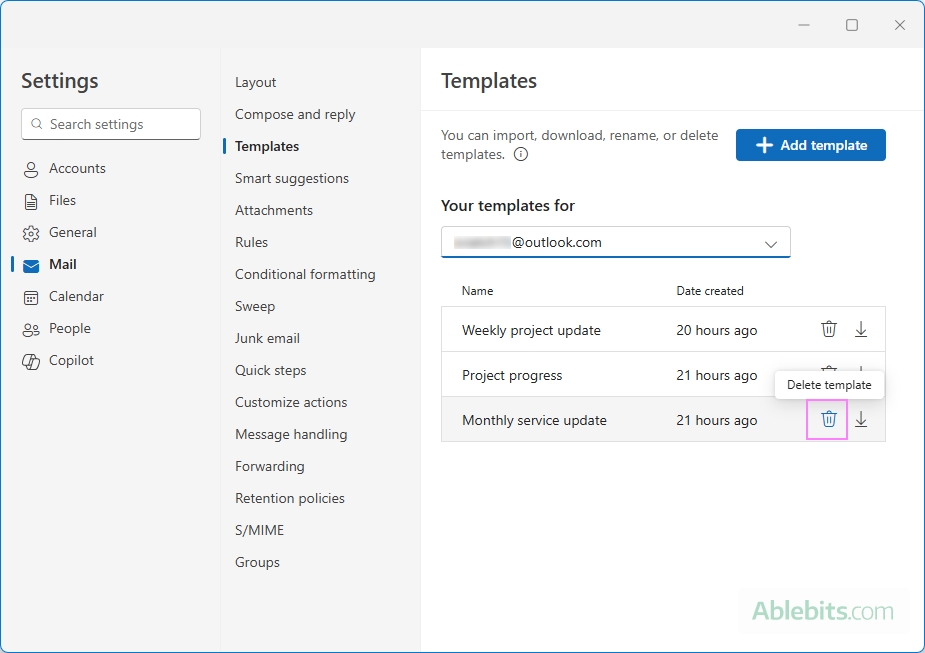The width and height of the screenshot is (925, 653).
Task: Click the info icon next to templates description
Action: 520,154
